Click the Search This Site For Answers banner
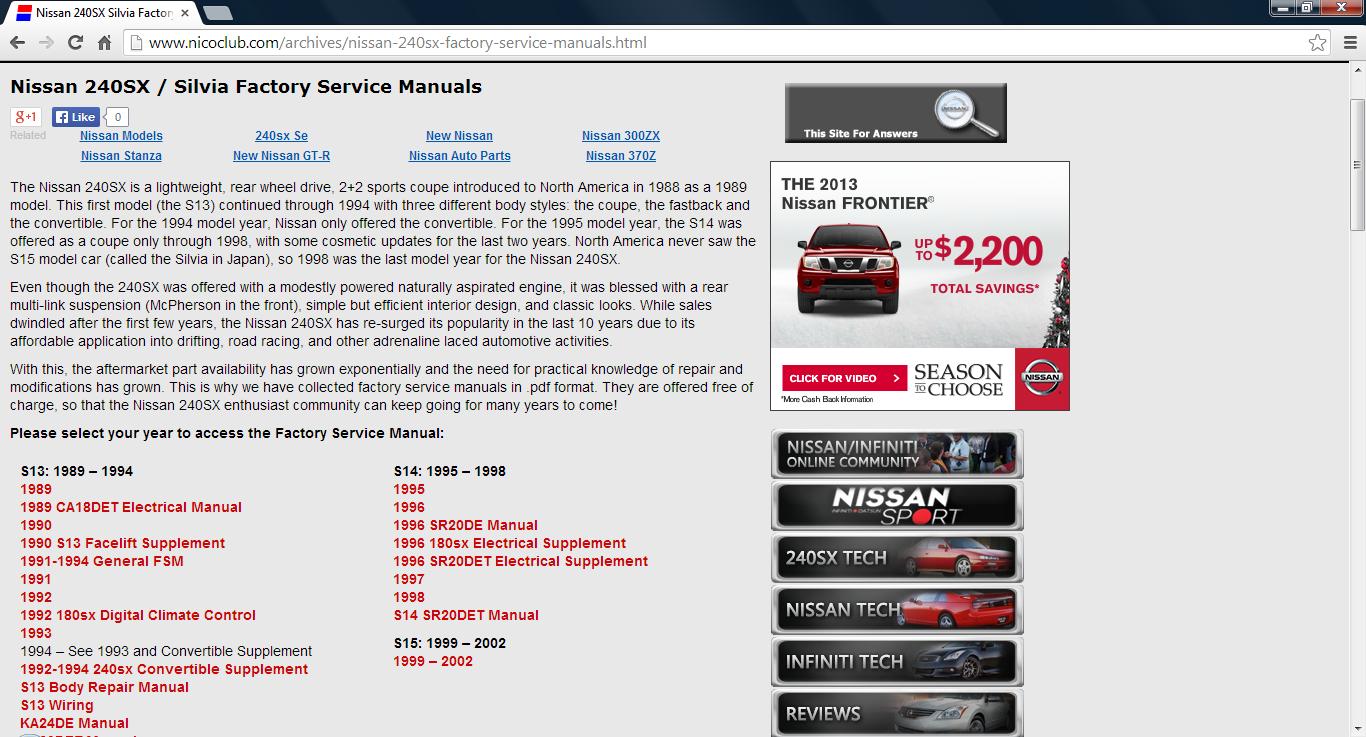This screenshot has height=737, width=1366. (x=896, y=113)
